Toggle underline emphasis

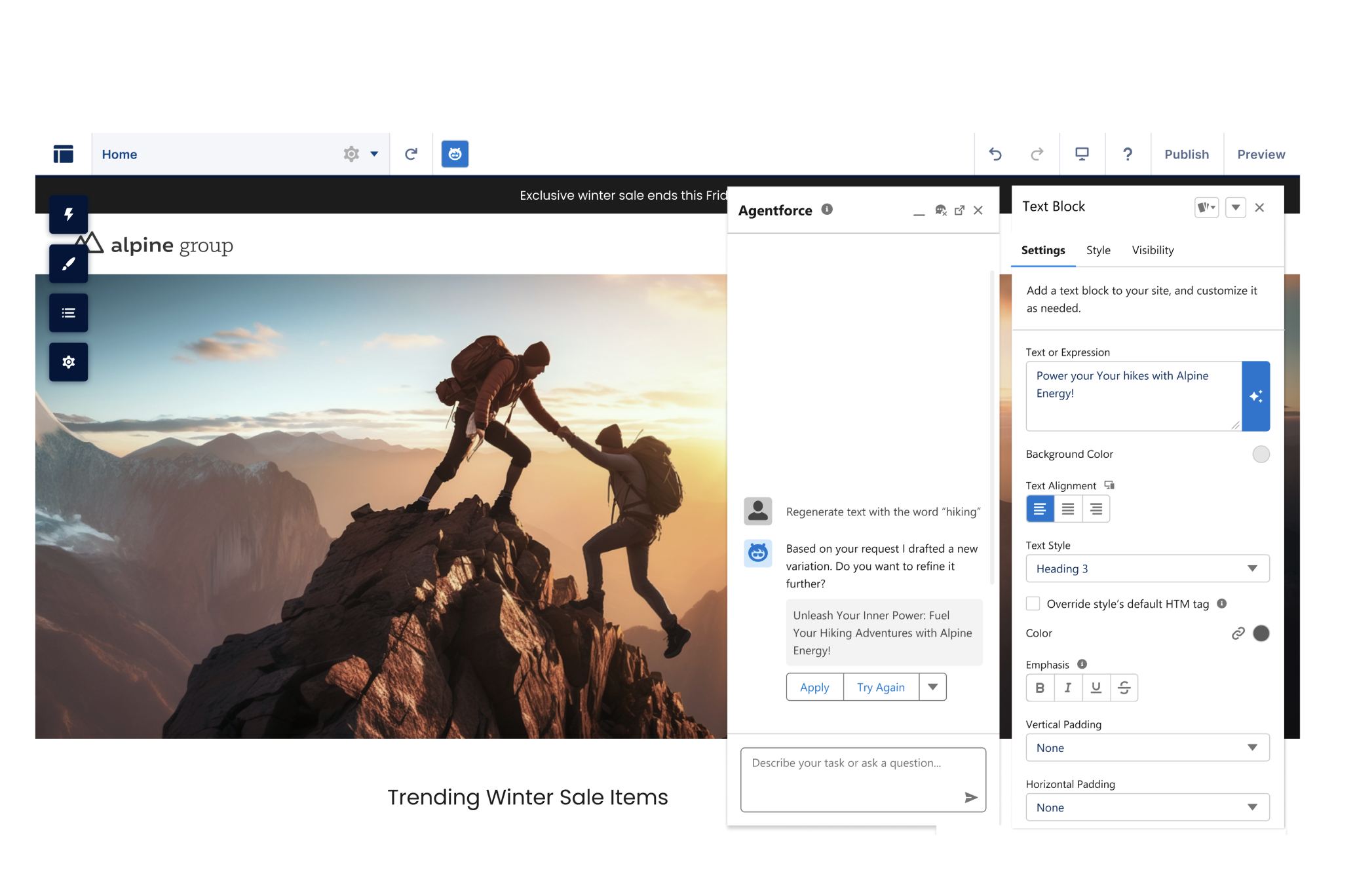tap(1096, 688)
